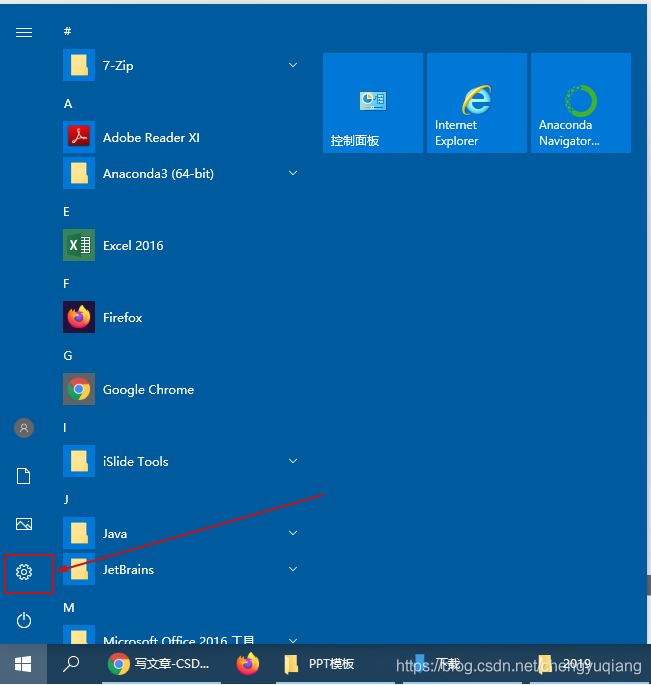Switch to Firefox on the taskbar
Viewport: 651px width, 685px height.
click(x=248, y=664)
